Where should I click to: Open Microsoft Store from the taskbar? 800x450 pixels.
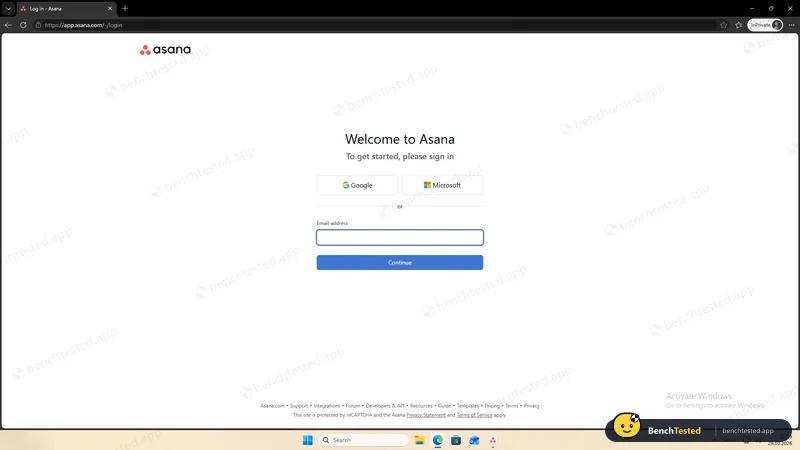456,440
